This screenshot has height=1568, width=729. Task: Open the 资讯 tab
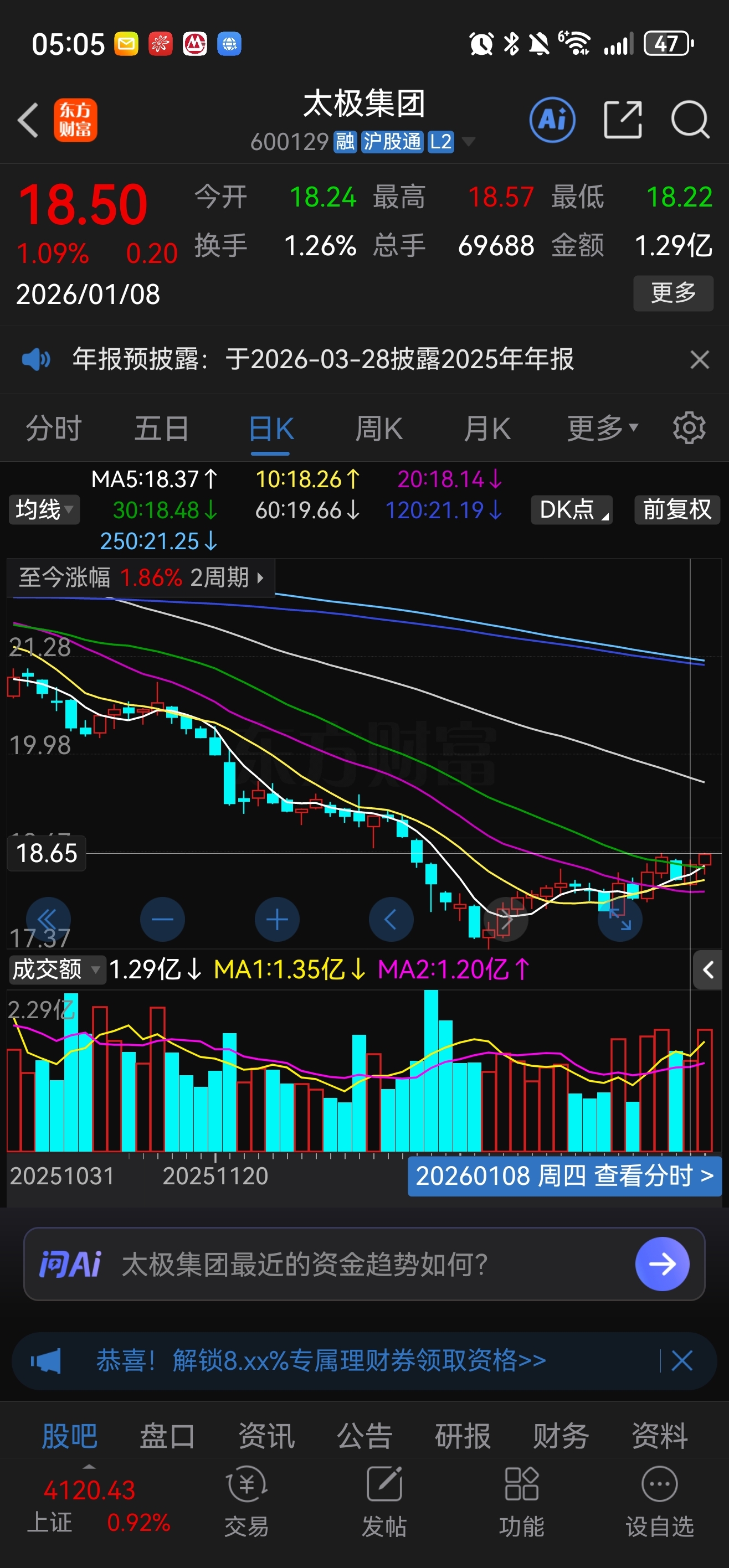pos(266,1436)
